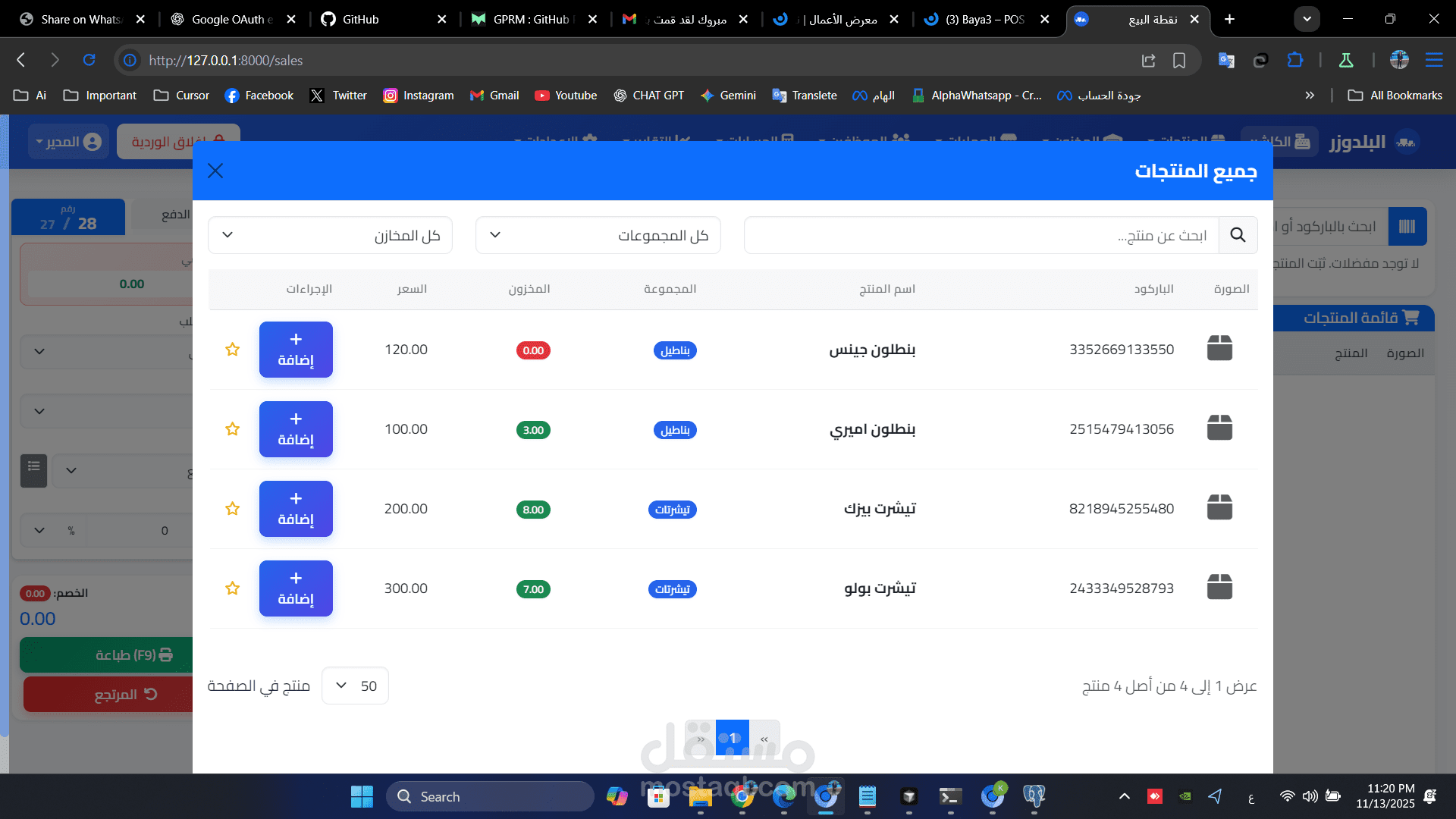Add تيشرت بيزك using the إضافة button

click(x=296, y=509)
